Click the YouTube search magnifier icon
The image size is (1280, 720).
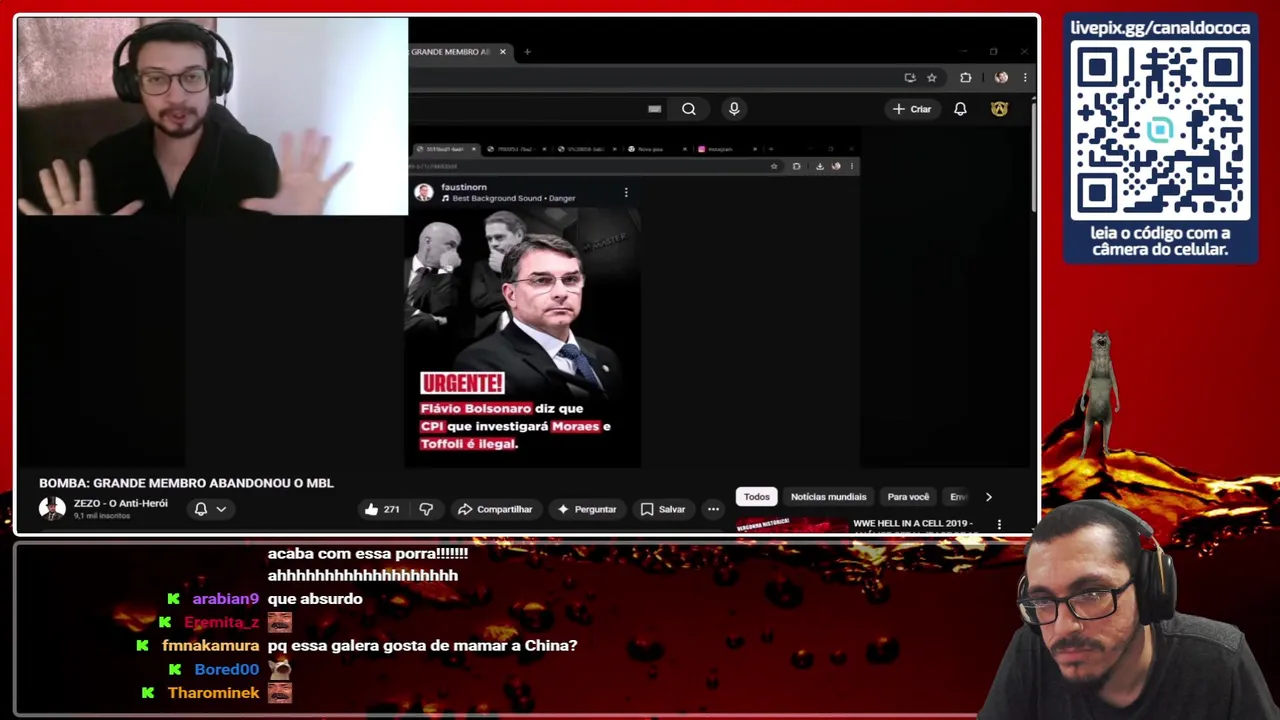coord(689,109)
